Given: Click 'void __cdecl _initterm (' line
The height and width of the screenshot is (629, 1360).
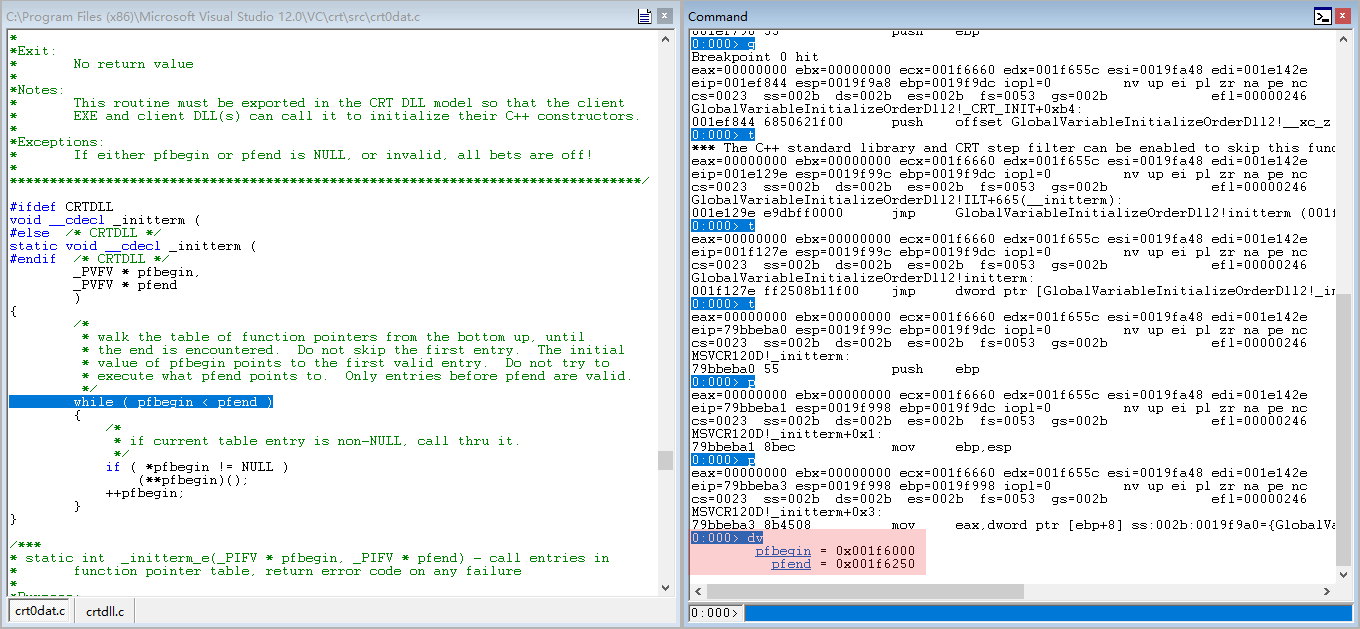Looking at the screenshot, I should [x=105, y=220].
